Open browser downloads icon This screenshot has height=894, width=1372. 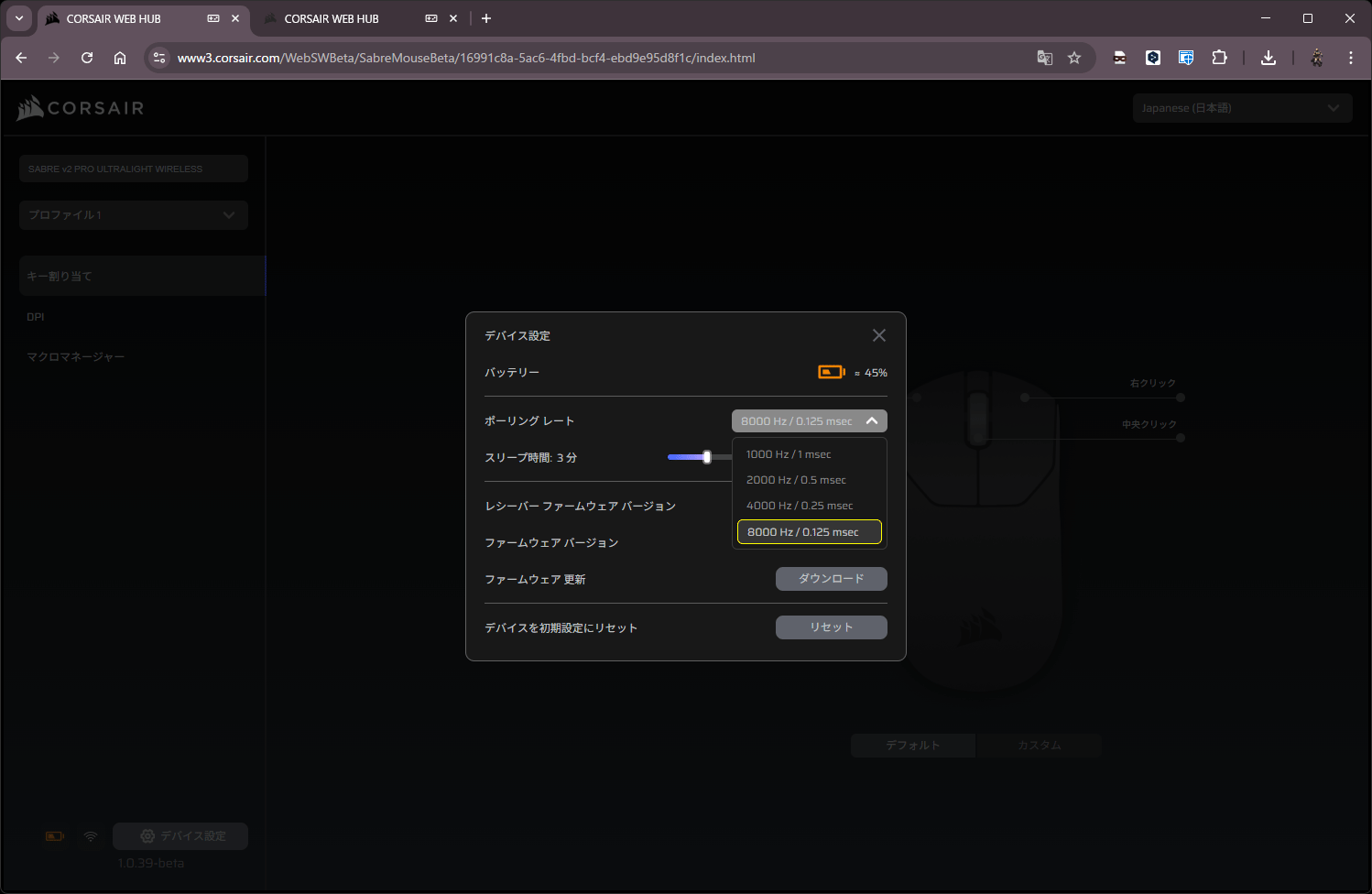point(1269,58)
